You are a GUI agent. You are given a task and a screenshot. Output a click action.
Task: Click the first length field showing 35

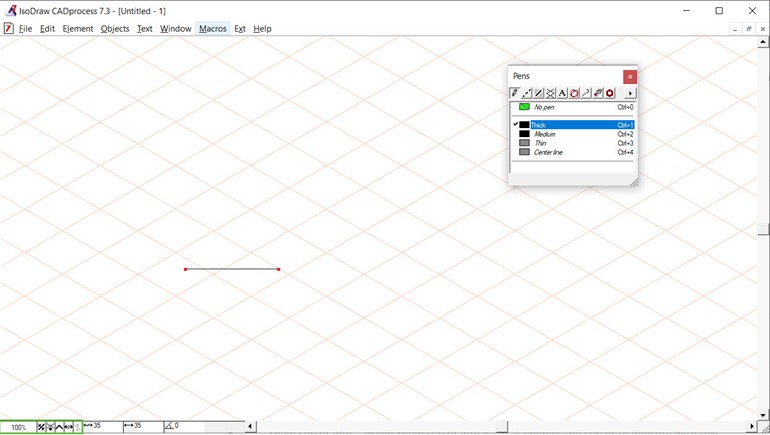click(x=103, y=426)
